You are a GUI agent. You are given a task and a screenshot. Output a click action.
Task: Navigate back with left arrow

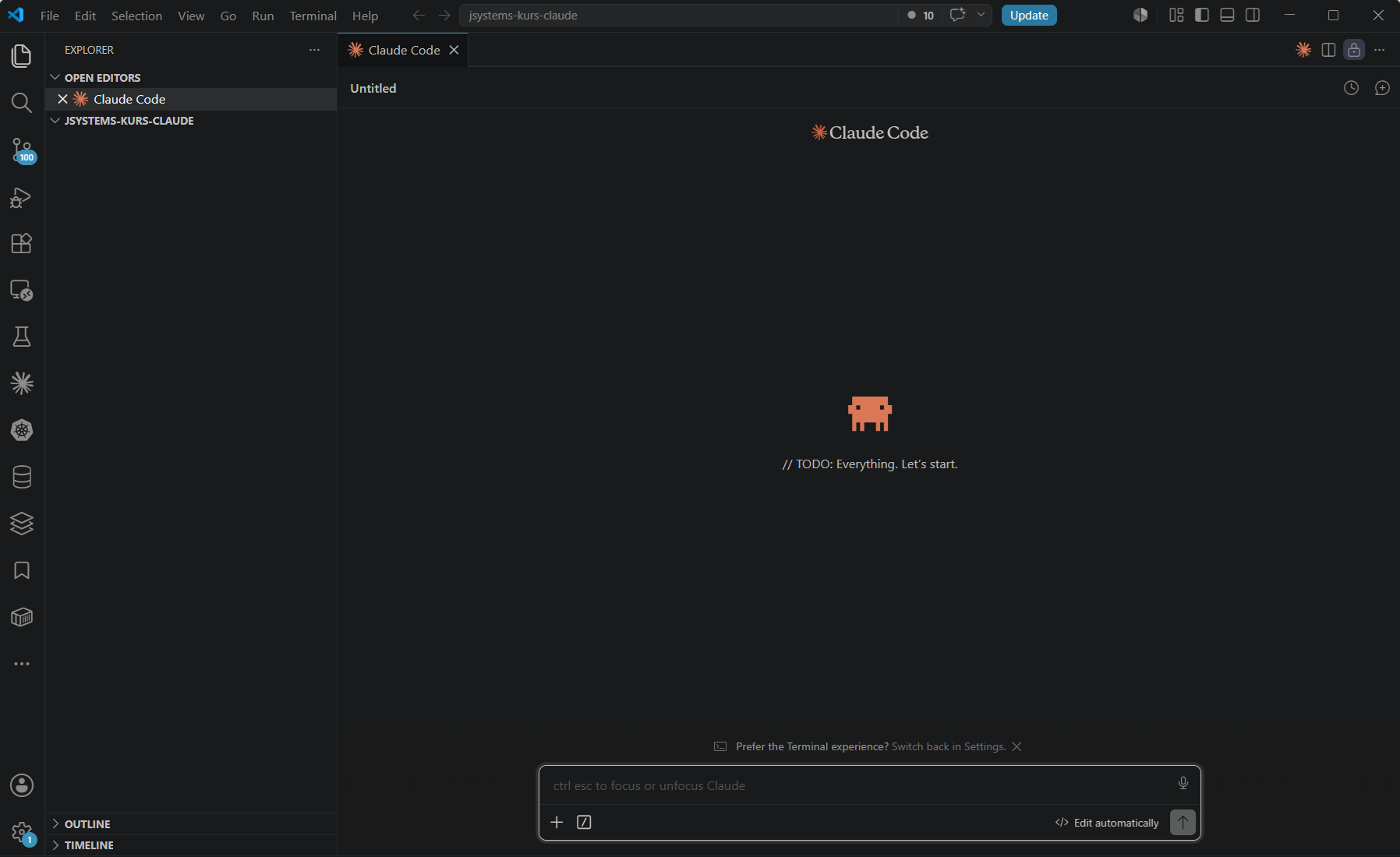(x=419, y=16)
